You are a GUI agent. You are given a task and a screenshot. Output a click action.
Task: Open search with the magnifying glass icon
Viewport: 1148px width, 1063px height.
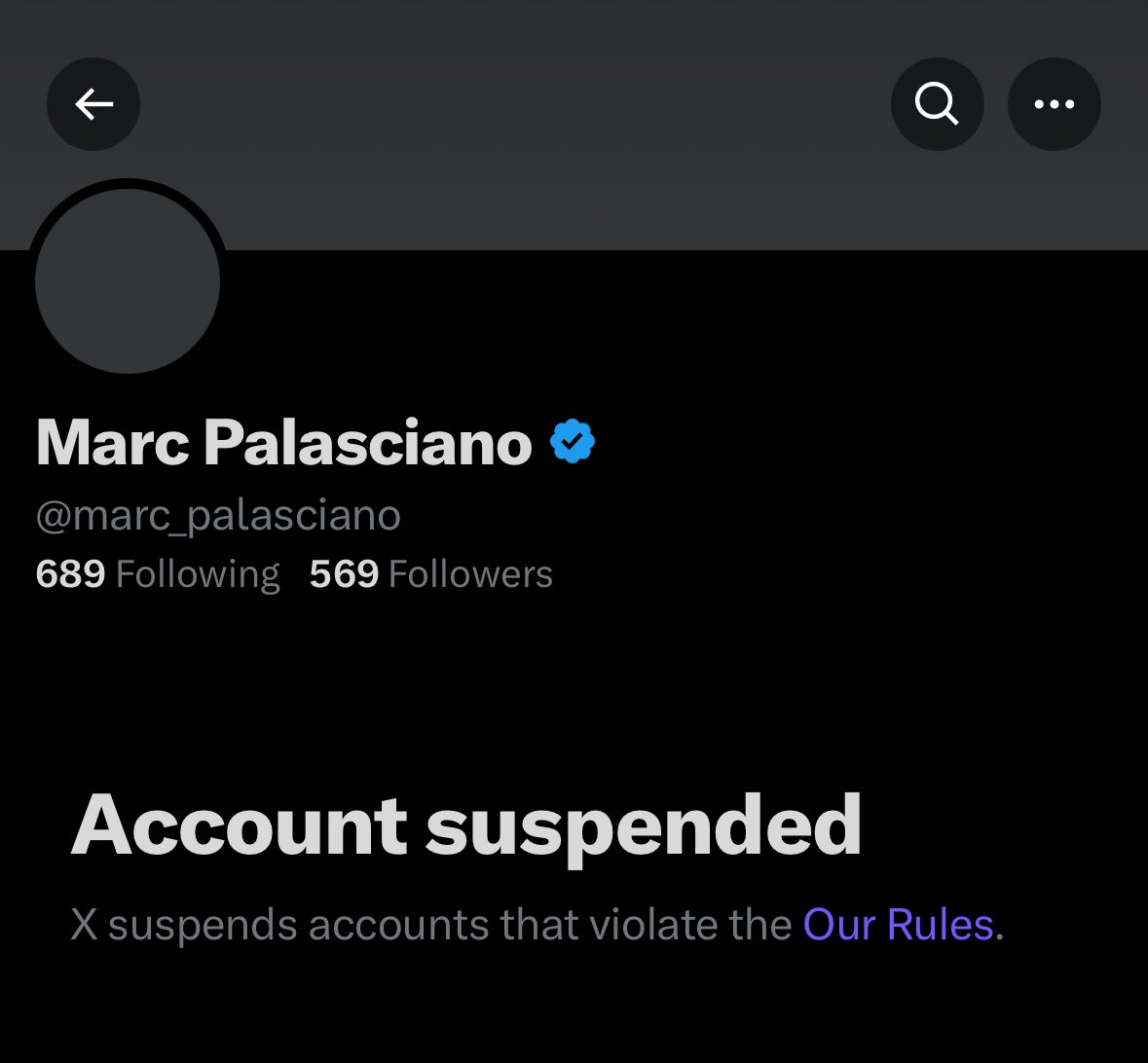[x=937, y=104]
